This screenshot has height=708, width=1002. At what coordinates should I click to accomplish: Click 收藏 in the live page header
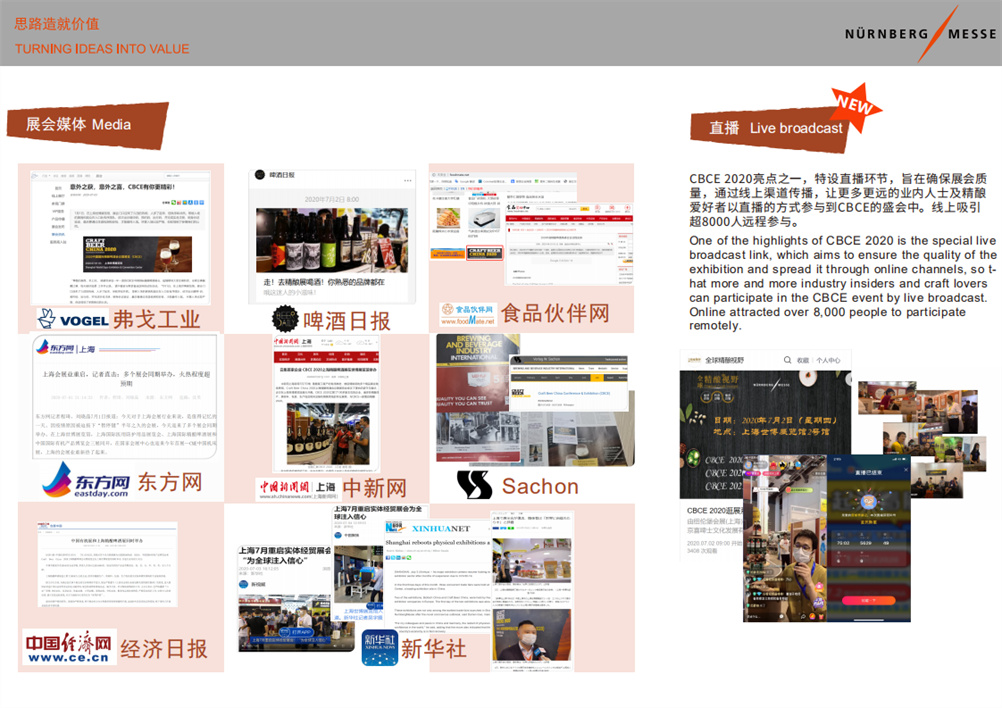pos(803,360)
